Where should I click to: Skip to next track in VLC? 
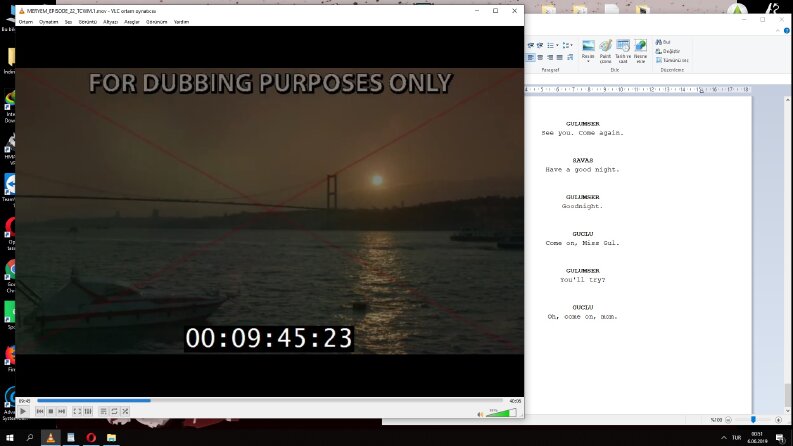[61, 412]
